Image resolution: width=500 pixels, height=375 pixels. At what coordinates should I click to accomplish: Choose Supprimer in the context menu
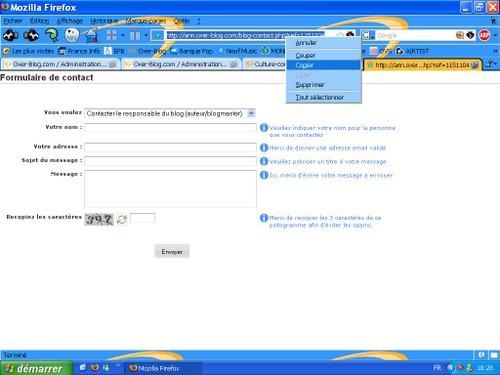click(x=324, y=85)
